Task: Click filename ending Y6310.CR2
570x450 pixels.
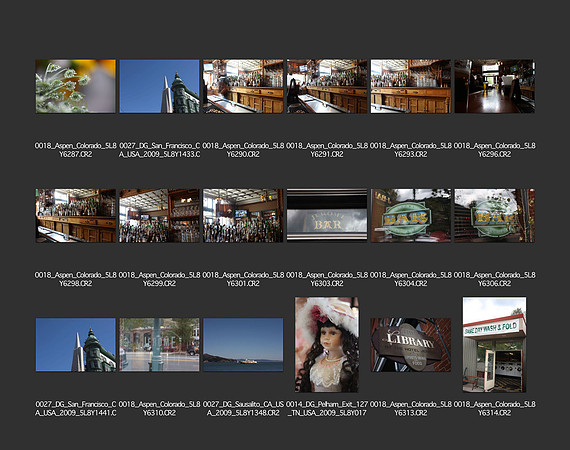Action: 160,409
